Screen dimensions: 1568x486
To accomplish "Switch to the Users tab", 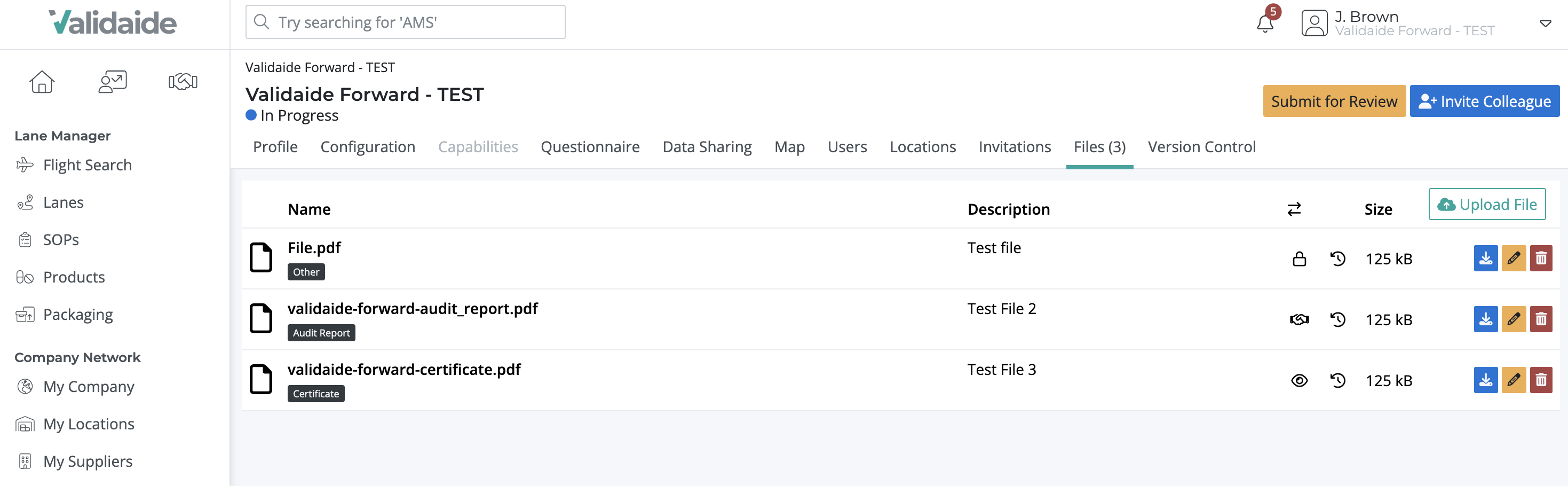I will pyautogui.click(x=848, y=147).
